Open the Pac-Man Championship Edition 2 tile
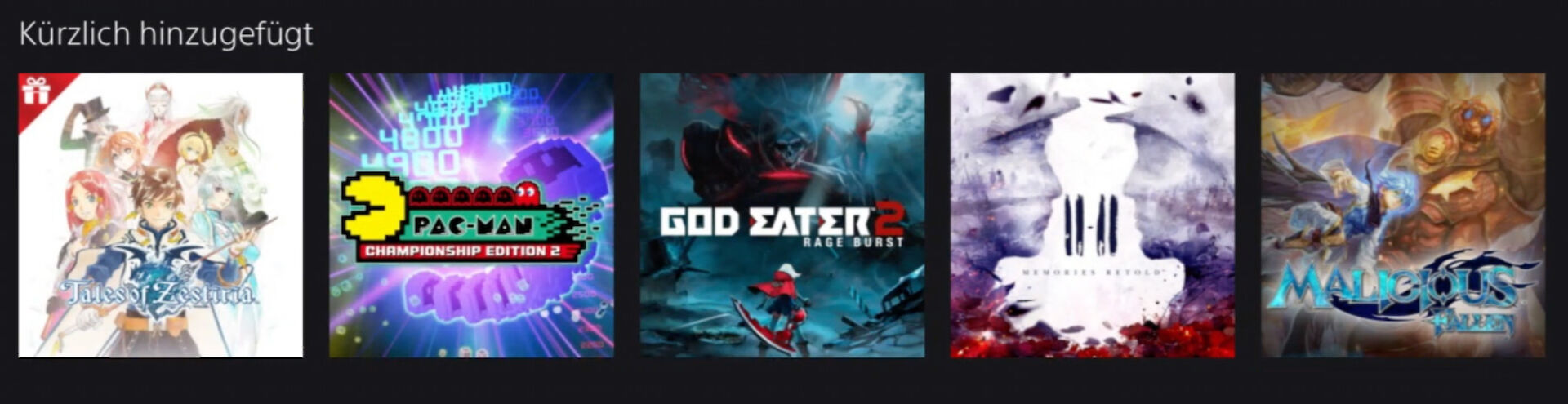Screen dimensions: 1568x404 [x=471, y=215]
